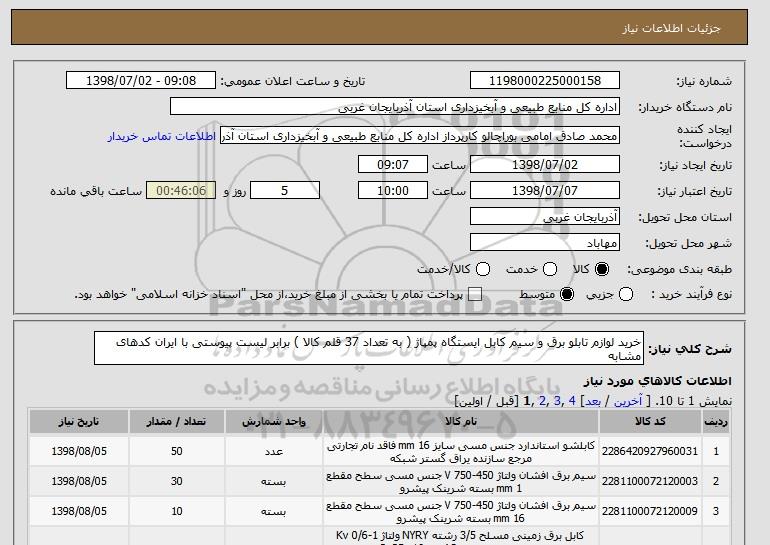770x545 pixels.
Task: Click item code 2286420927960031
Action: click(x=650, y=451)
